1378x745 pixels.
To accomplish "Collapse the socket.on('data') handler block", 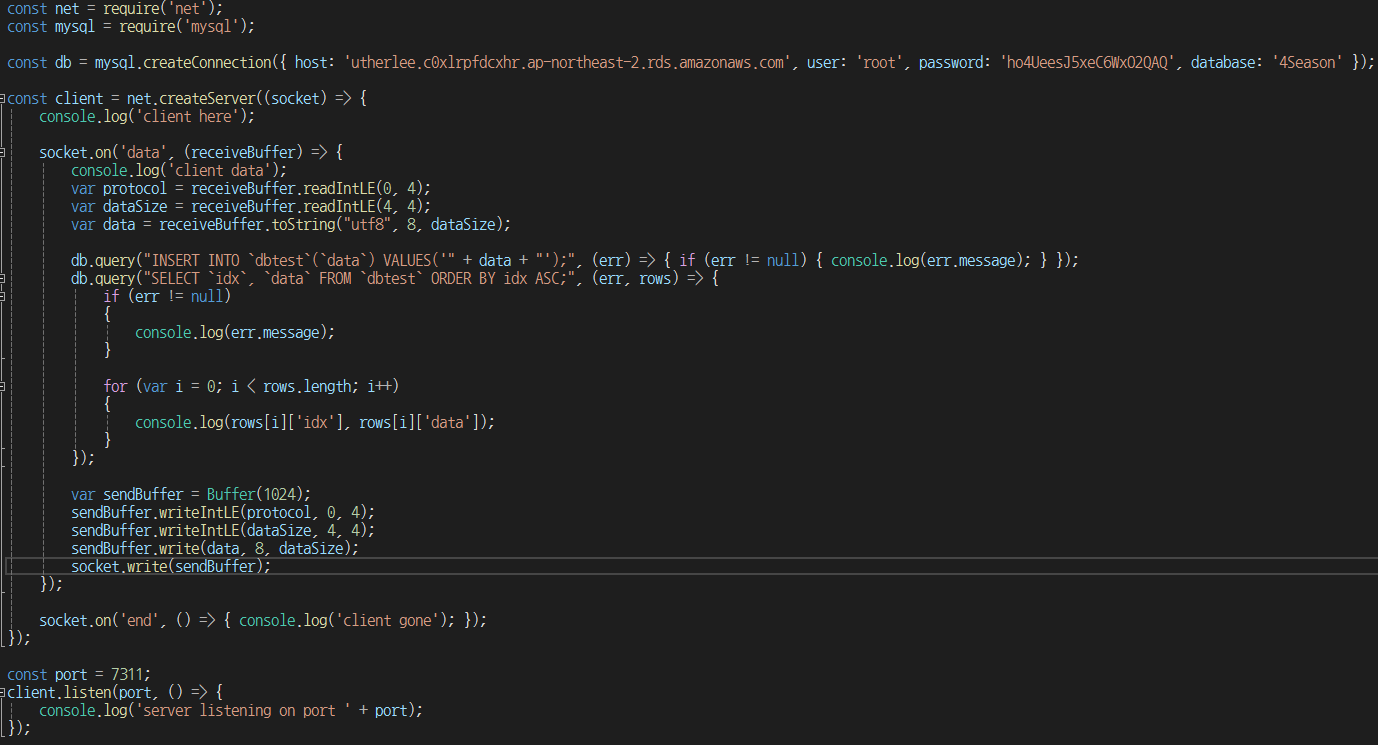I will 4,153.
